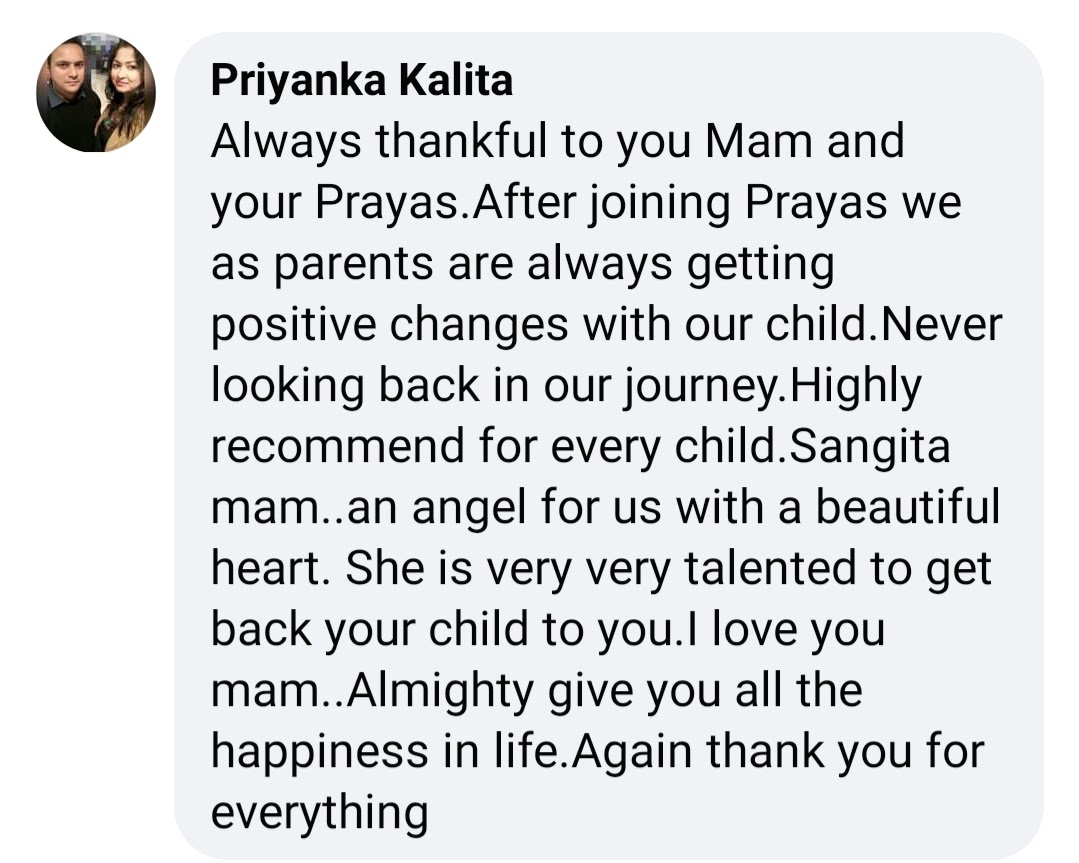Click the word "Almighty" in the comment
Image resolution: width=1079 pixels, height=863 pixels.
coord(428,691)
